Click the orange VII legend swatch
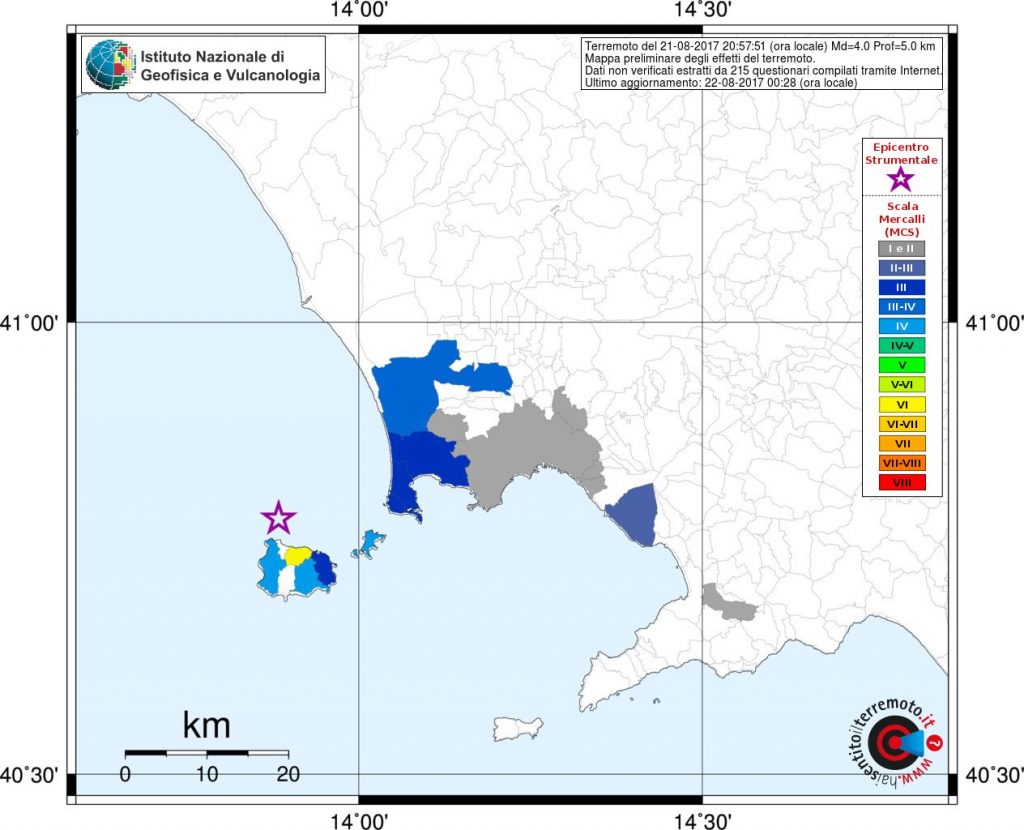This screenshot has width=1024, height=830. (x=902, y=443)
